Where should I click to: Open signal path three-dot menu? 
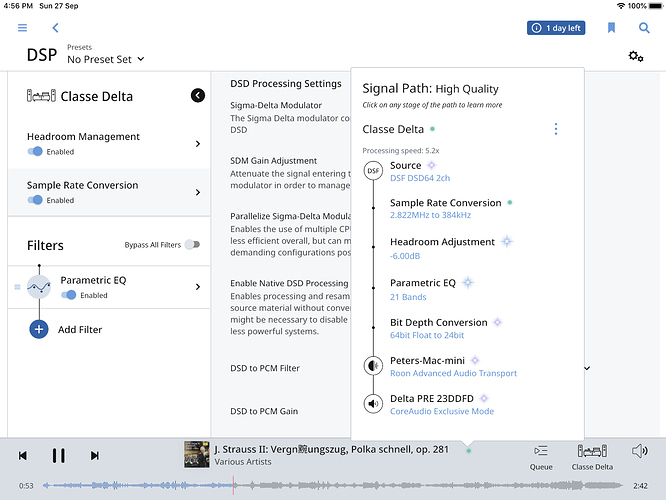[556, 129]
